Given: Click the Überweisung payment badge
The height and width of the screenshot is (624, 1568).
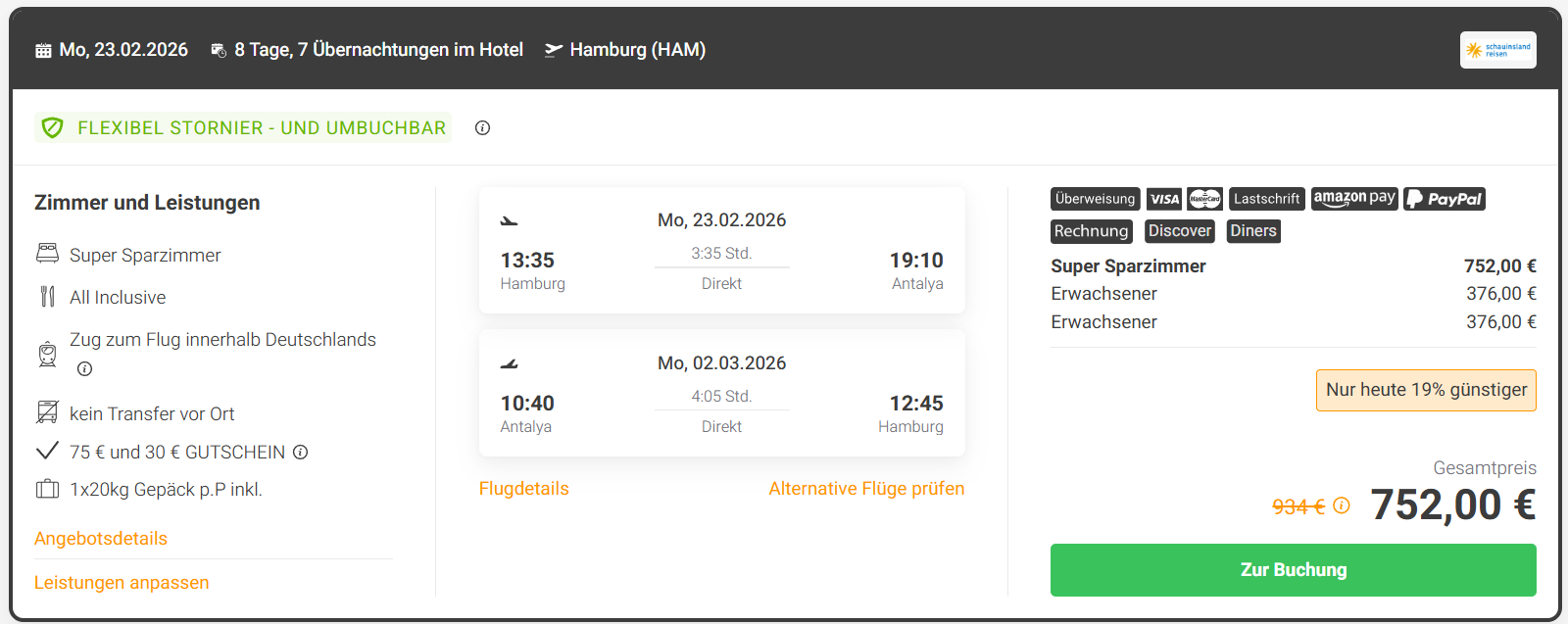Looking at the screenshot, I should pyautogui.click(x=1095, y=199).
